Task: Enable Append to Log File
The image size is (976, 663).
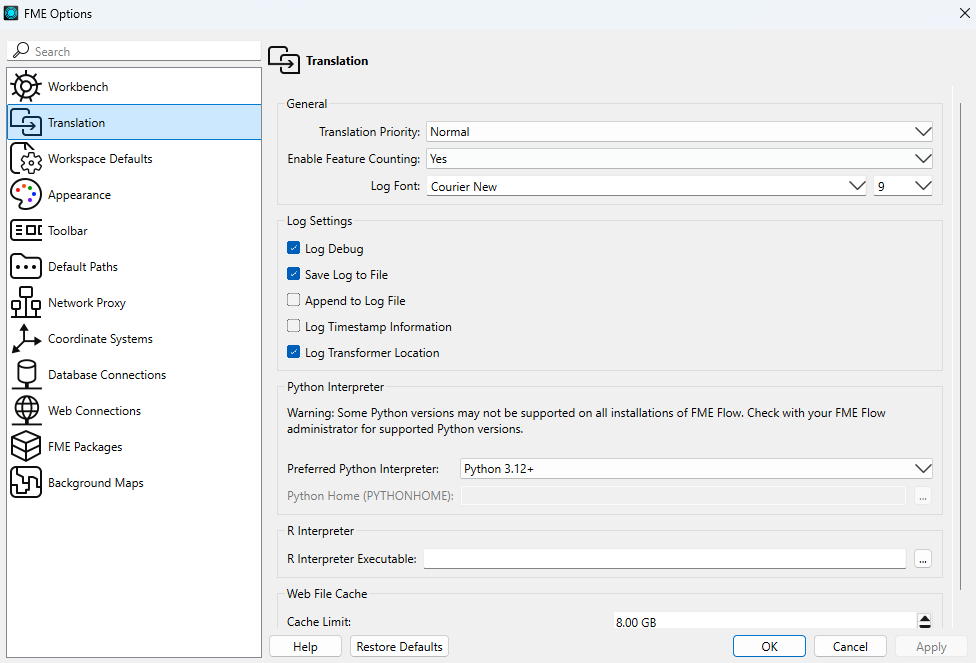Action: 293,300
